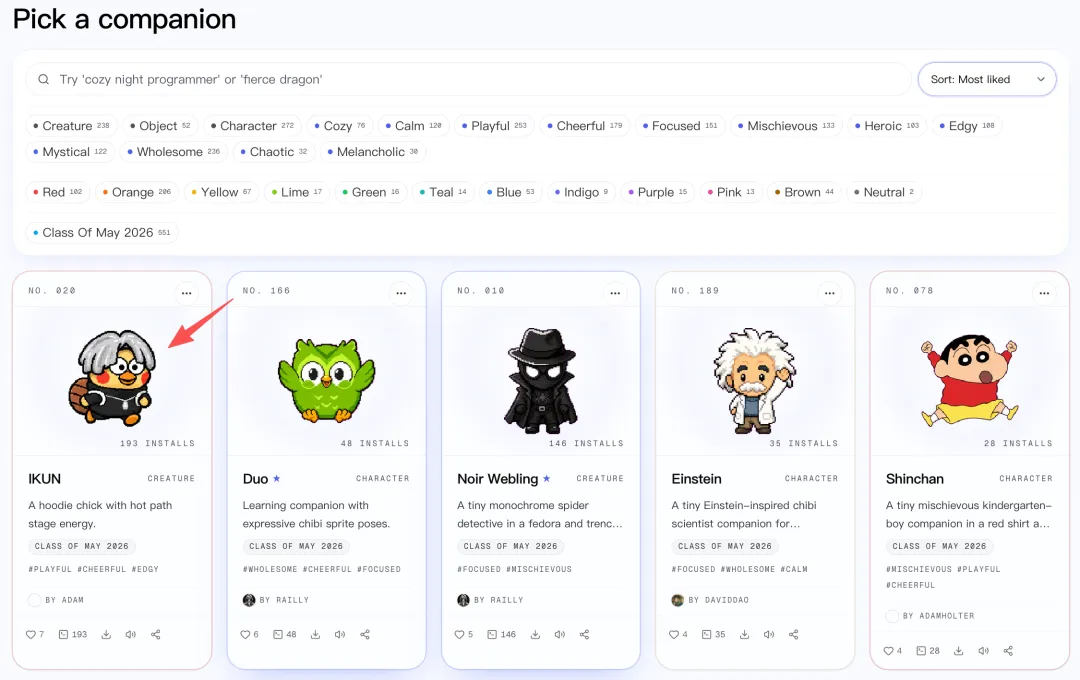Filter by the Mystical mood tag
Viewport: 1080px width, 680px height.
pos(70,152)
